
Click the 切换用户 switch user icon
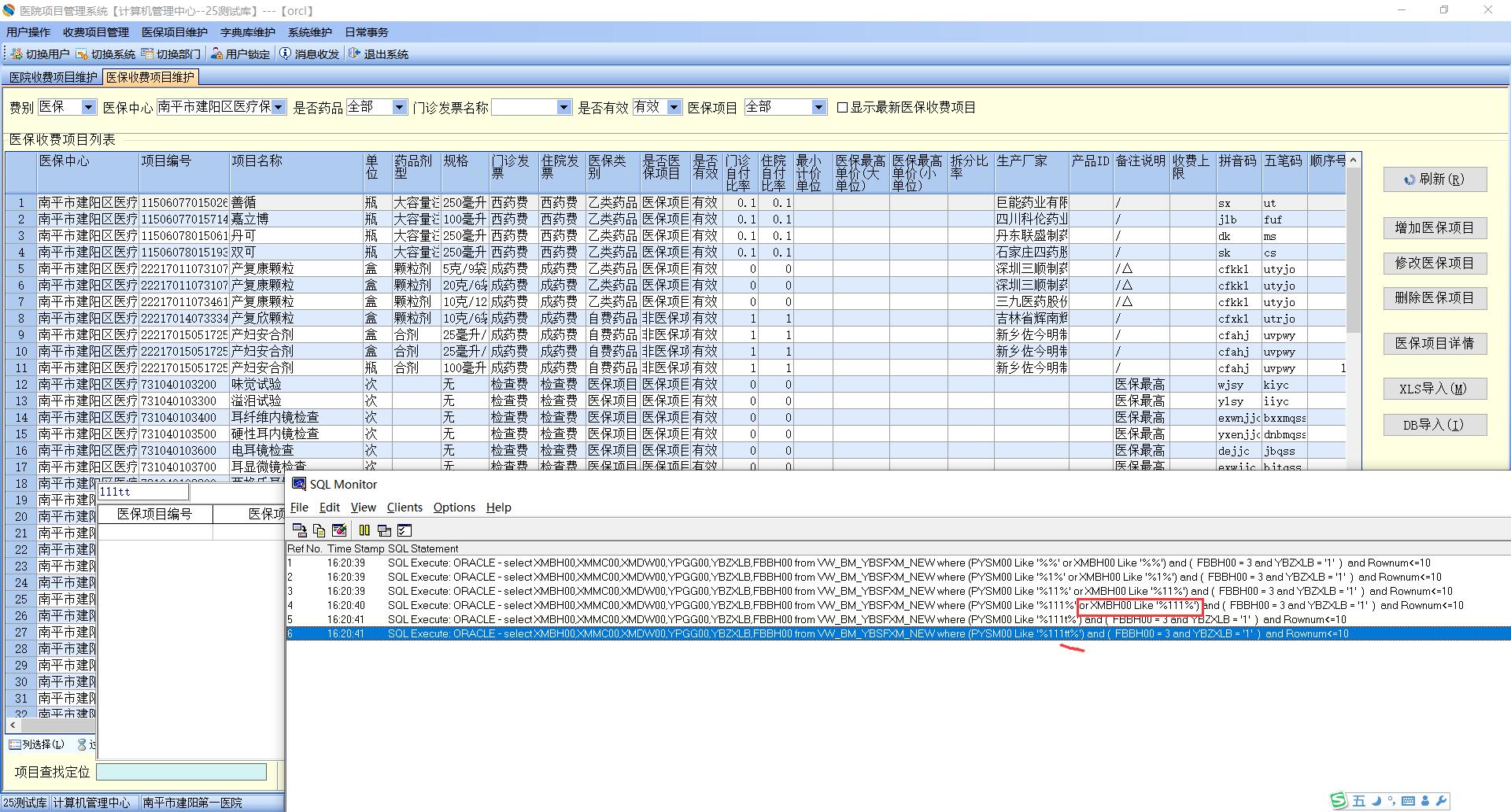(17, 54)
